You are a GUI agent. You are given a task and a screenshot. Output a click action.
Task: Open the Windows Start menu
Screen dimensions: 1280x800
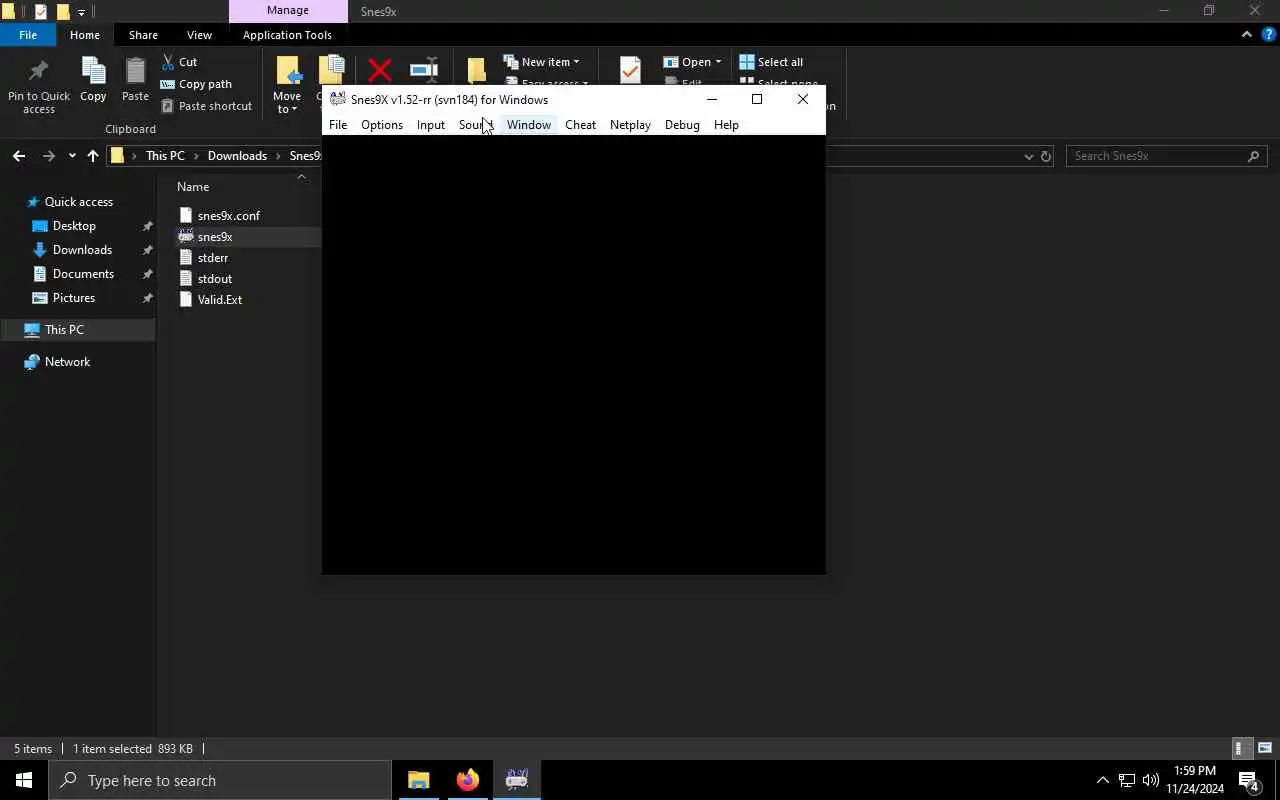click(x=24, y=780)
